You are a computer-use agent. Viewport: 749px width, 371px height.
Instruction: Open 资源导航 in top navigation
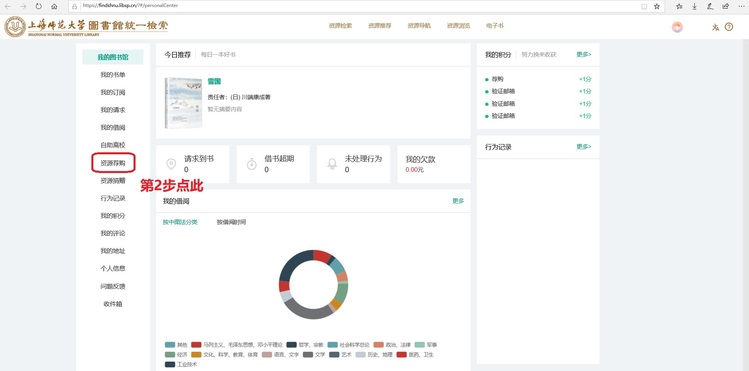419,26
